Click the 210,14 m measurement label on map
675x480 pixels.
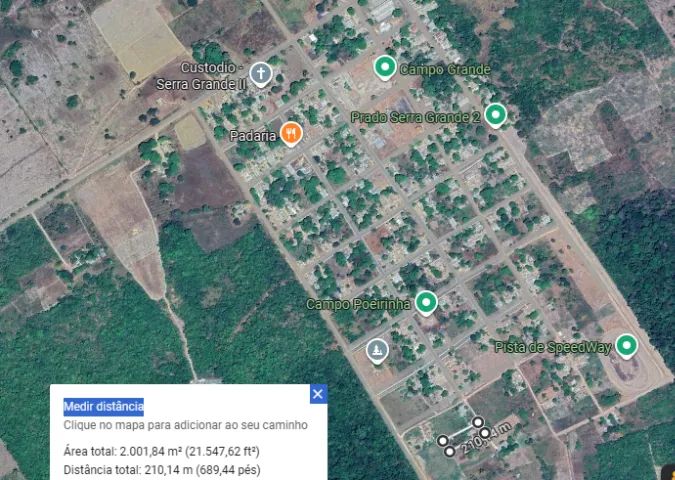coord(486,439)
